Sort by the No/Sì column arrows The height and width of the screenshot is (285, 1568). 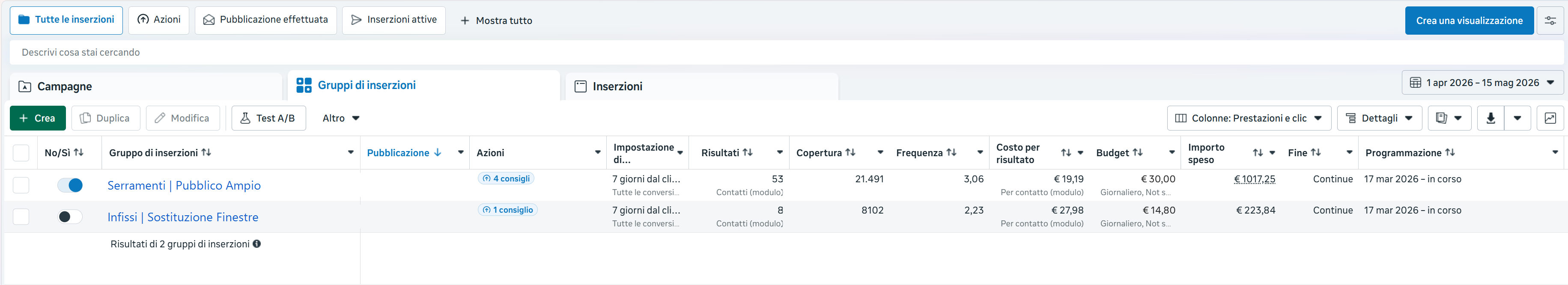point(78,152)
